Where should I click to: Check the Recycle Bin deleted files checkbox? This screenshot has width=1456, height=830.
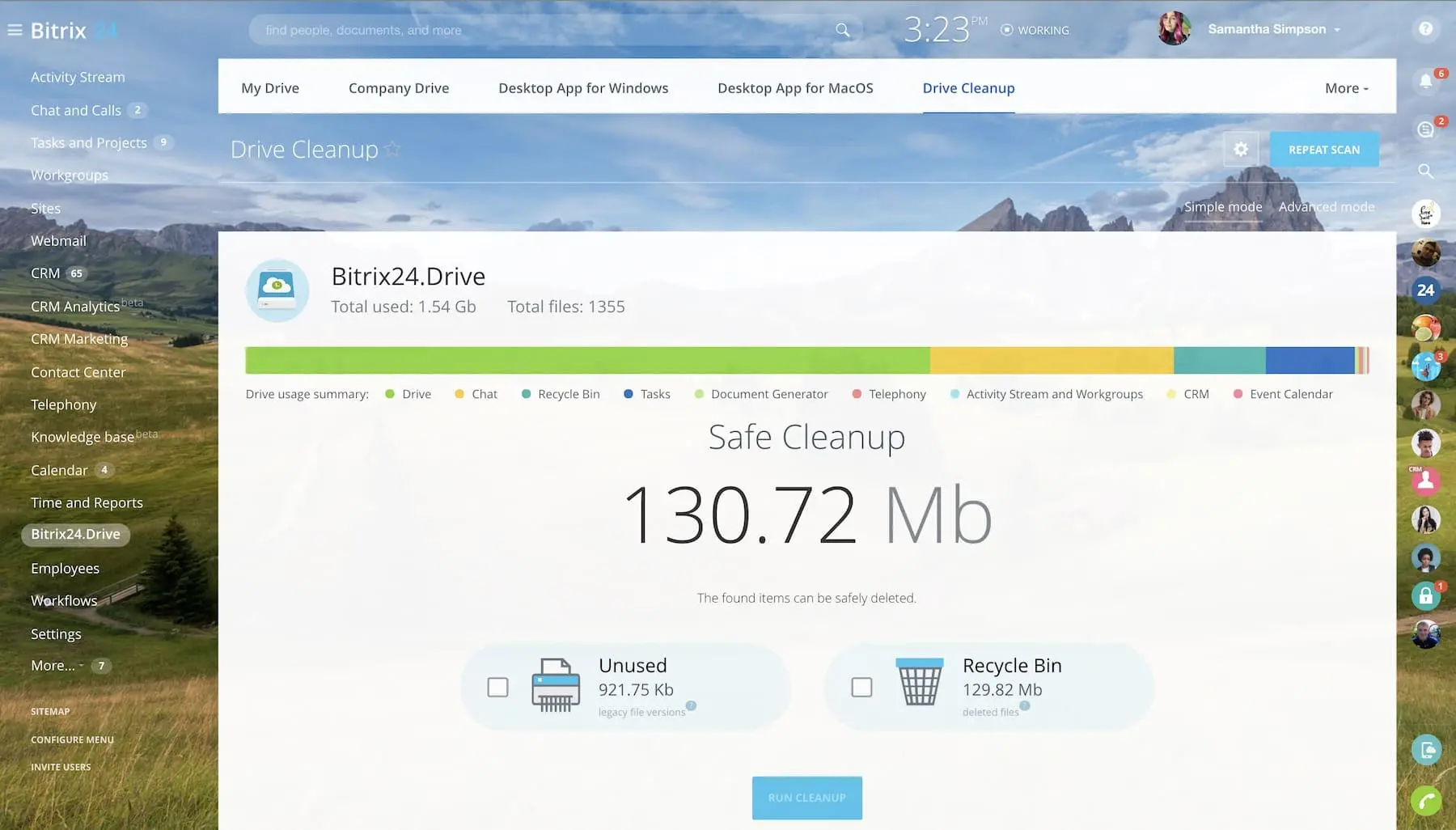(861, 688)
